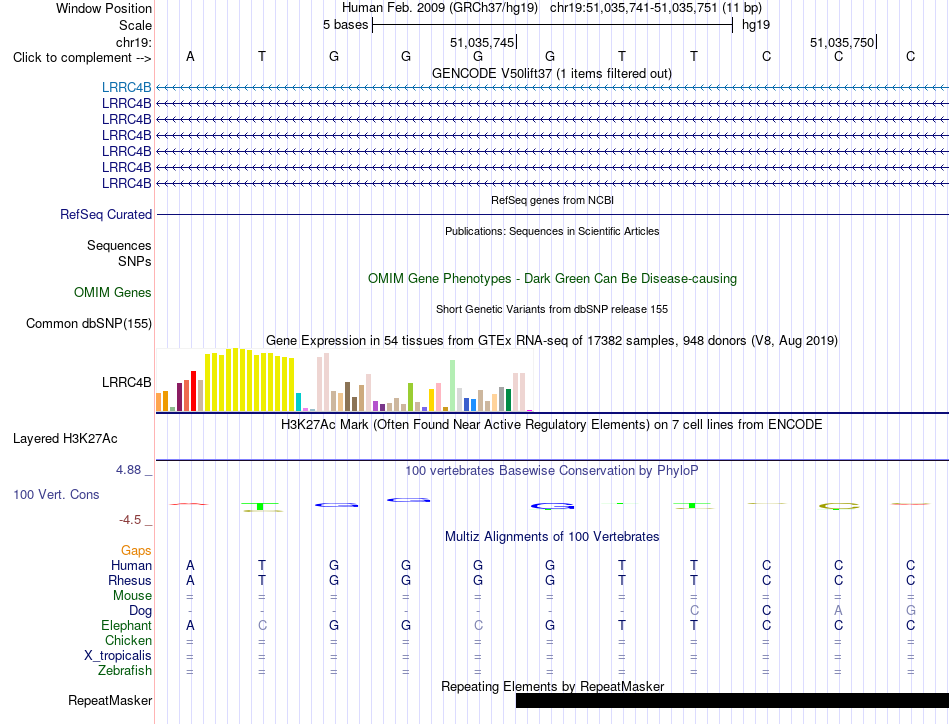This screenshot has height=724, width=950.
Task: Select the Chicken species row label
Action: pyautogui.click(x=128, y=640)
